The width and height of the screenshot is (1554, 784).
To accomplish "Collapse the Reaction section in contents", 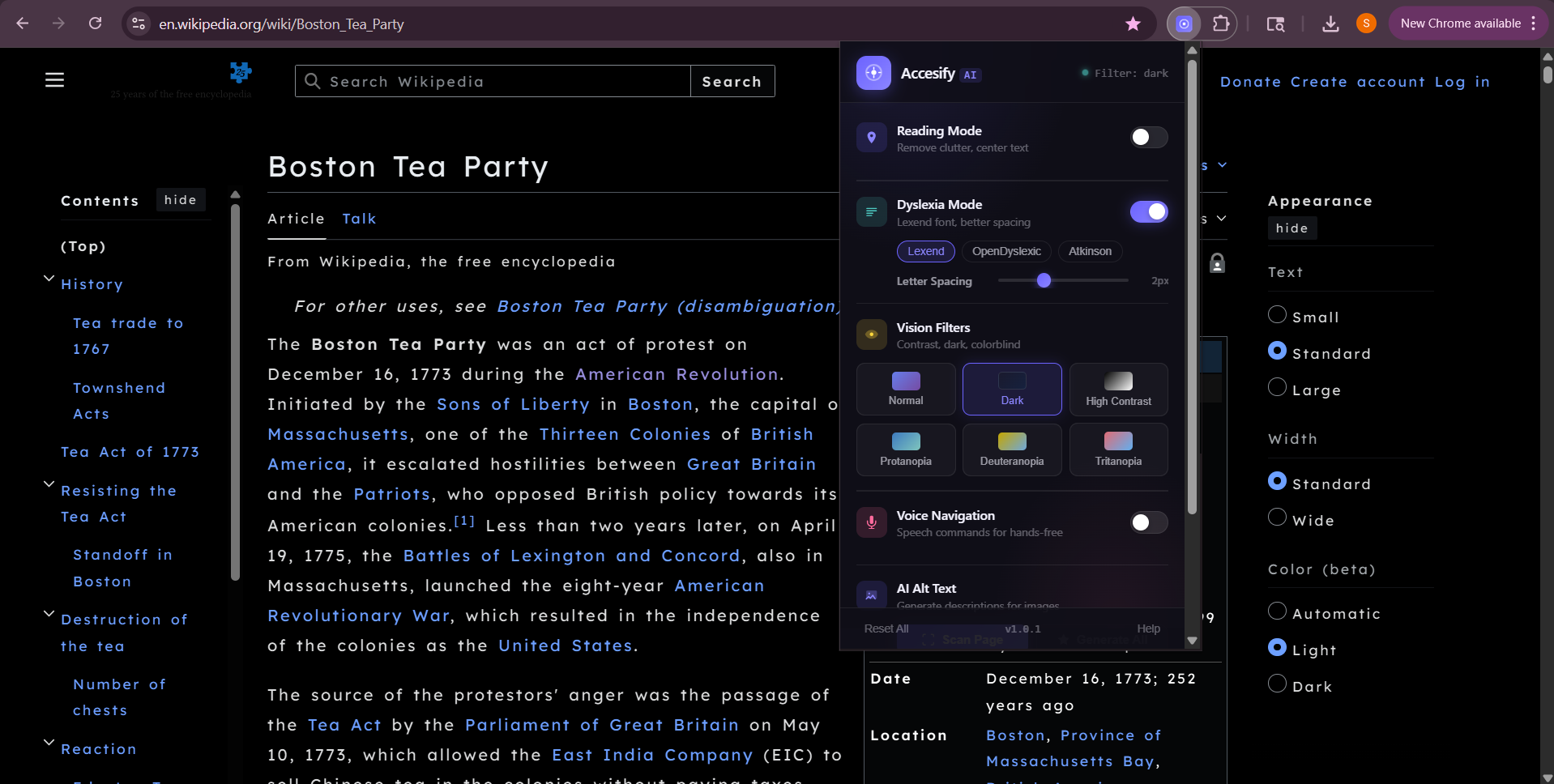I will coord(49,743).
